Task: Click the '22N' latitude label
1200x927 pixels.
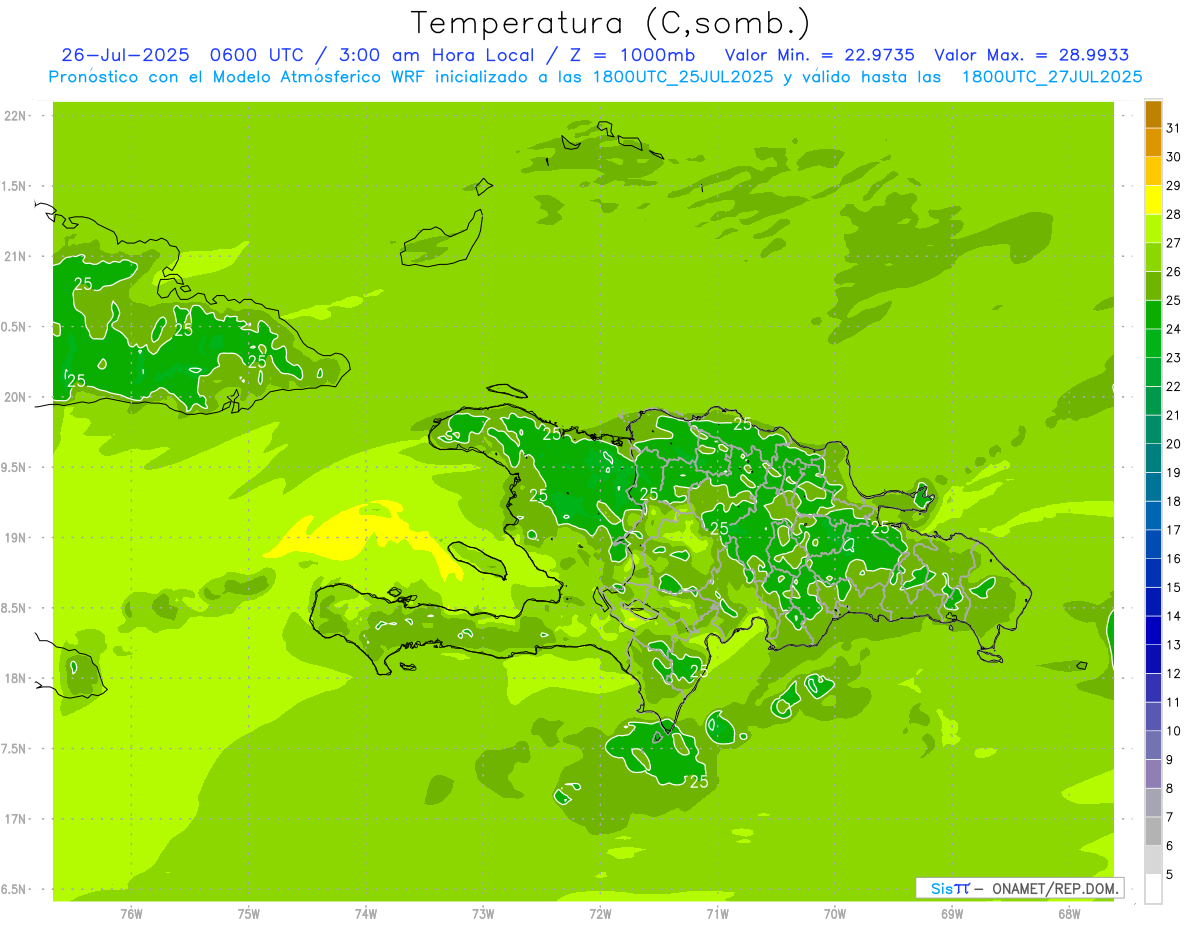Action: tap(16, 116)
